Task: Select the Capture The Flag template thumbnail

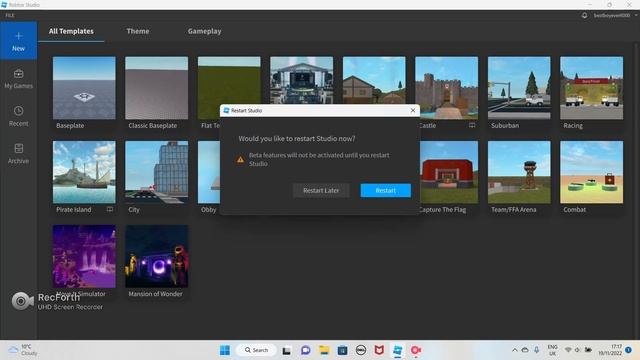Action: (449, 172)
